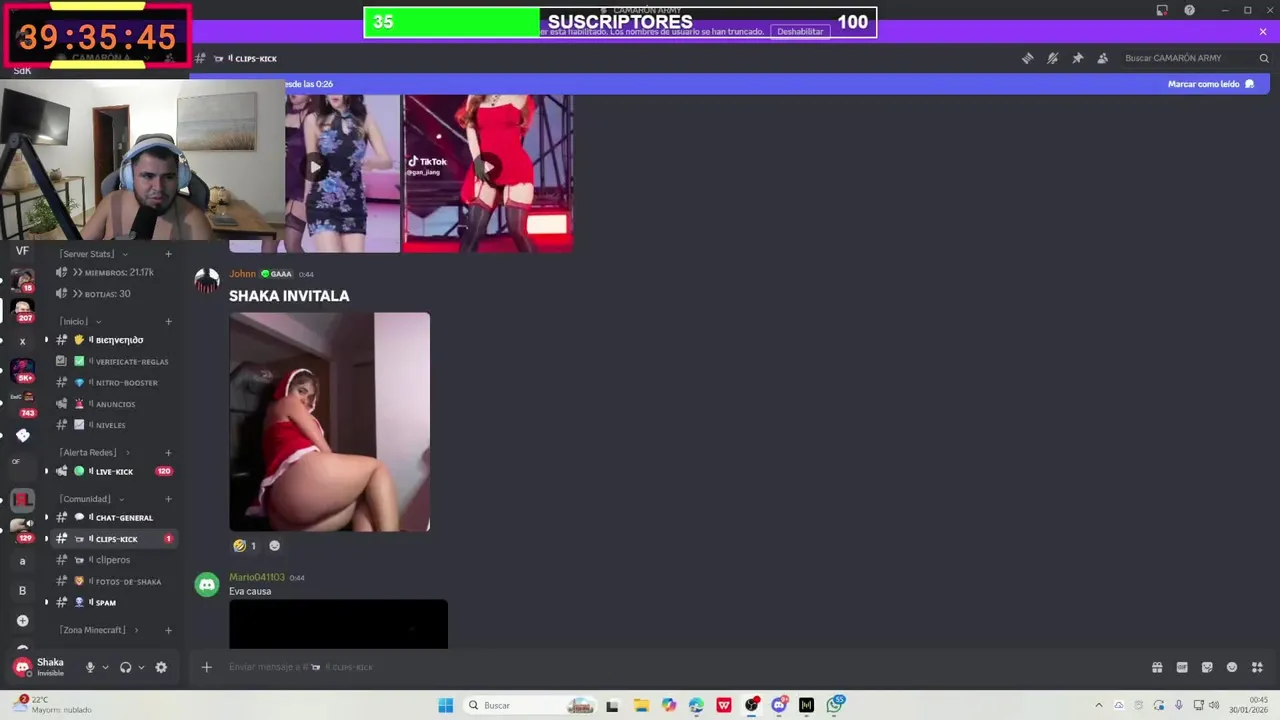Click the Johnn username in chat

[242, 274]
